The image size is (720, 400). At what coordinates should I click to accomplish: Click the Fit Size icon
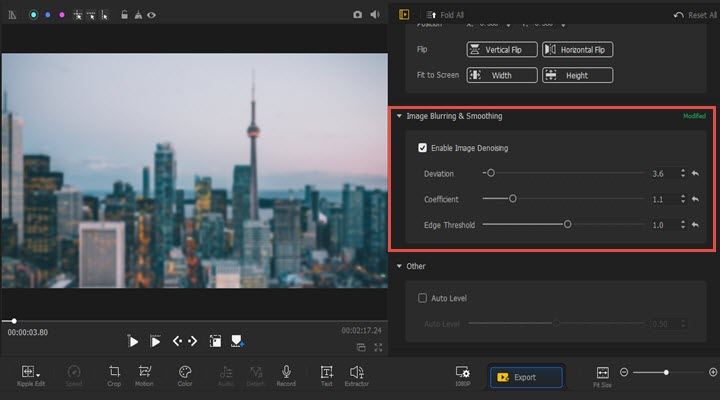602,372
